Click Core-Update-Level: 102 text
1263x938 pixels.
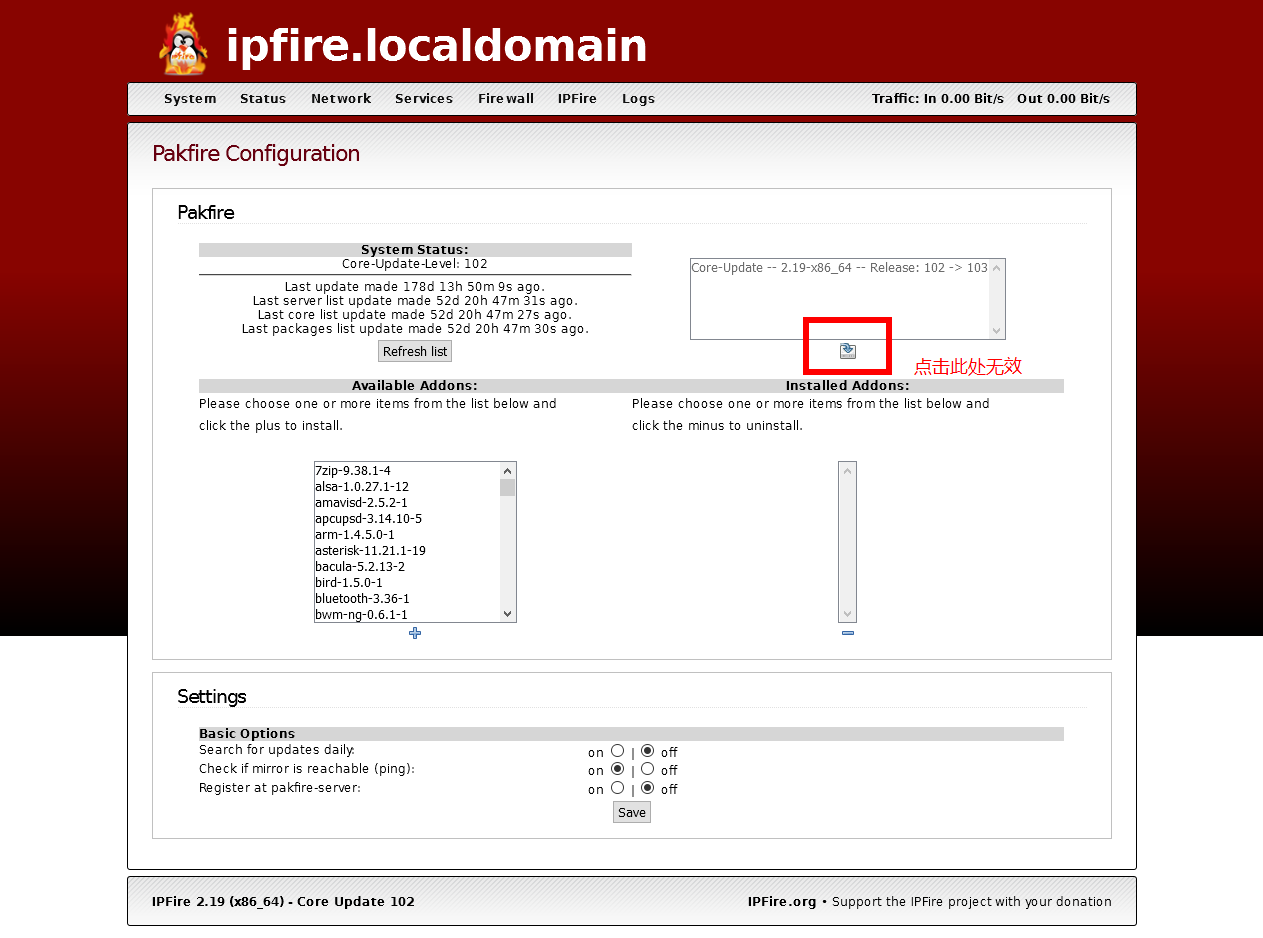point(415,264)
